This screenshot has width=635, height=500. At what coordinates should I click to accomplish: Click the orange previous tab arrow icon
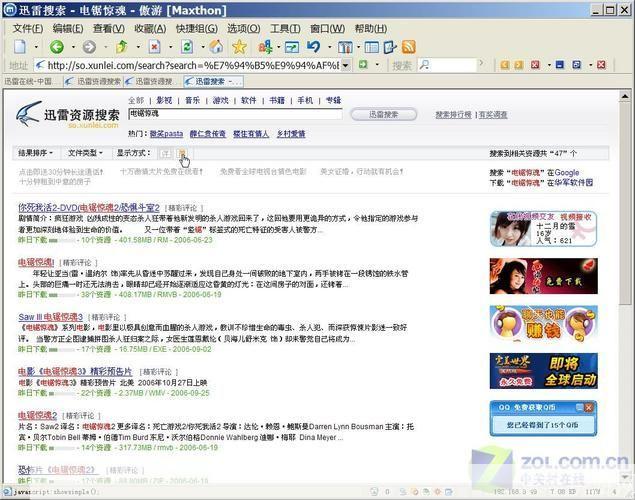pyautogui.click(x=505, y=65)
